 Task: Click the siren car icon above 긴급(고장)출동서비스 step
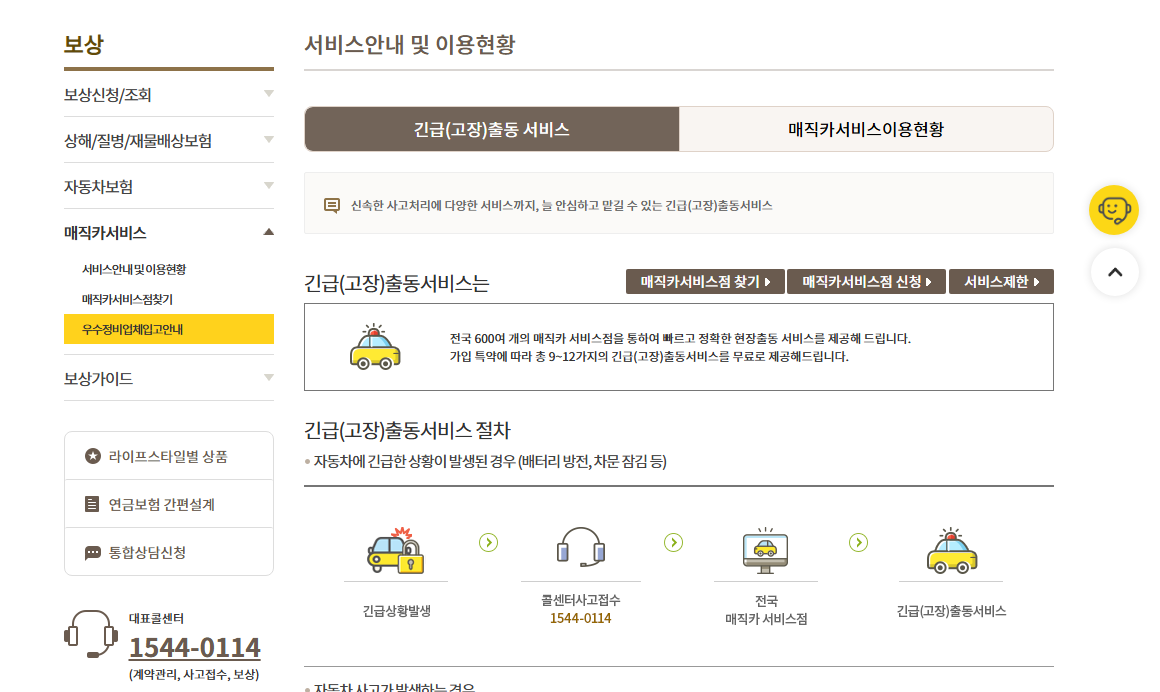click(x=951, y=551)
